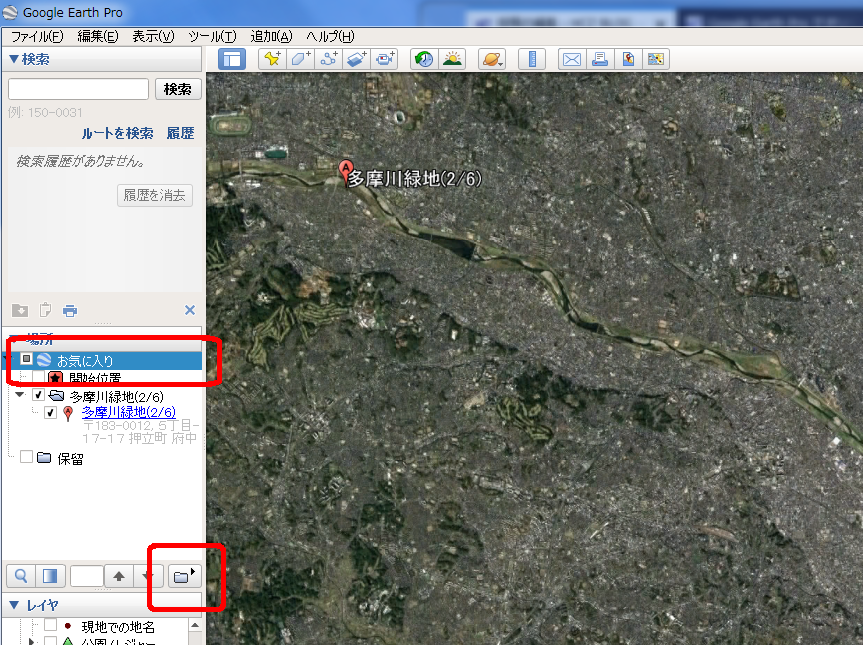Click the Google Earth Pro title icon
This screenshot has width=863, height=645.
click(x=10, y=12)
